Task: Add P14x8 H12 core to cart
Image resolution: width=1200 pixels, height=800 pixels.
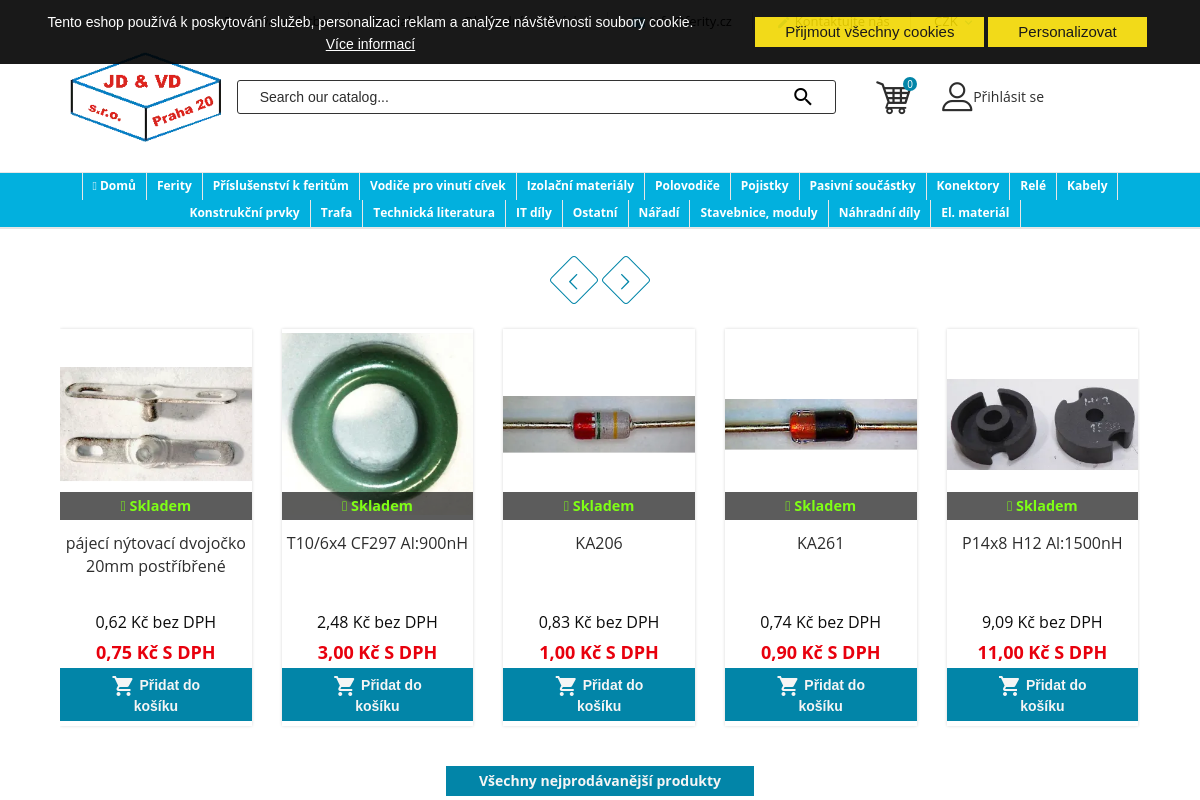Action: point(1042,695)
